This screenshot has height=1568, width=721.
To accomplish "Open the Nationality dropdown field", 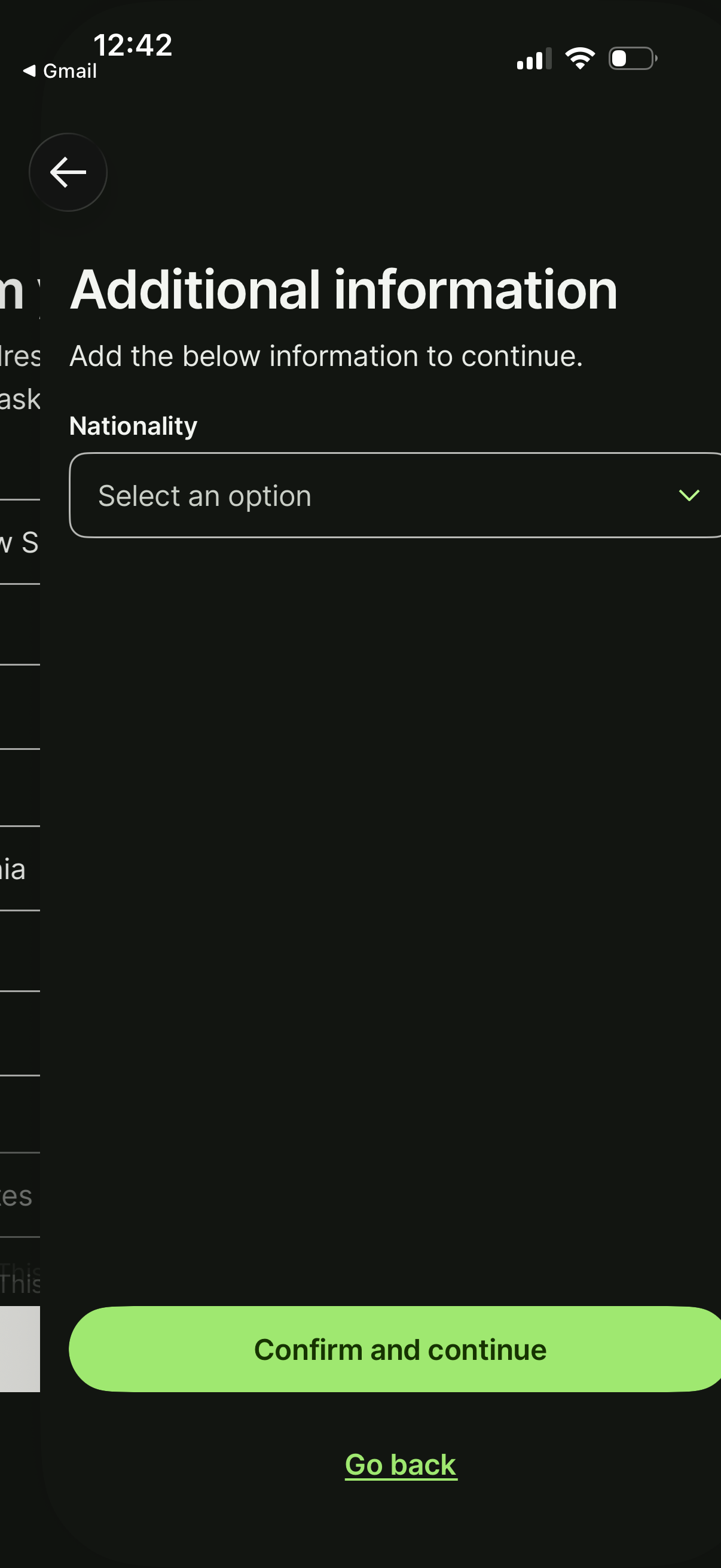I will point(389,495).
